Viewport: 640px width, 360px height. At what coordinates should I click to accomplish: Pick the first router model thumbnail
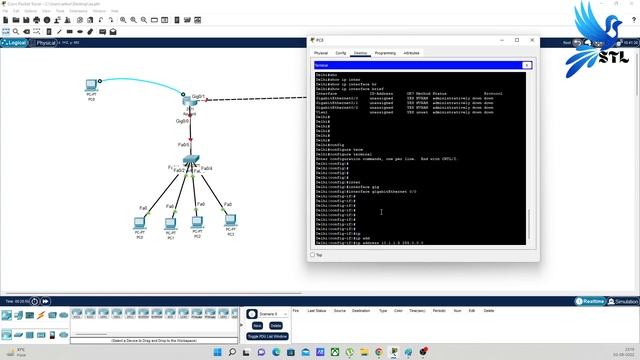pos(77,314)
